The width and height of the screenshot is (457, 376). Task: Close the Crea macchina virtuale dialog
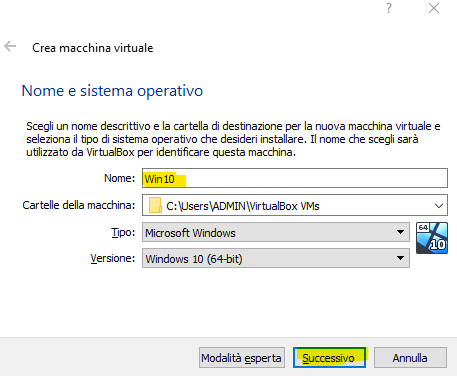pyautogui.click(x=434, y=8)
